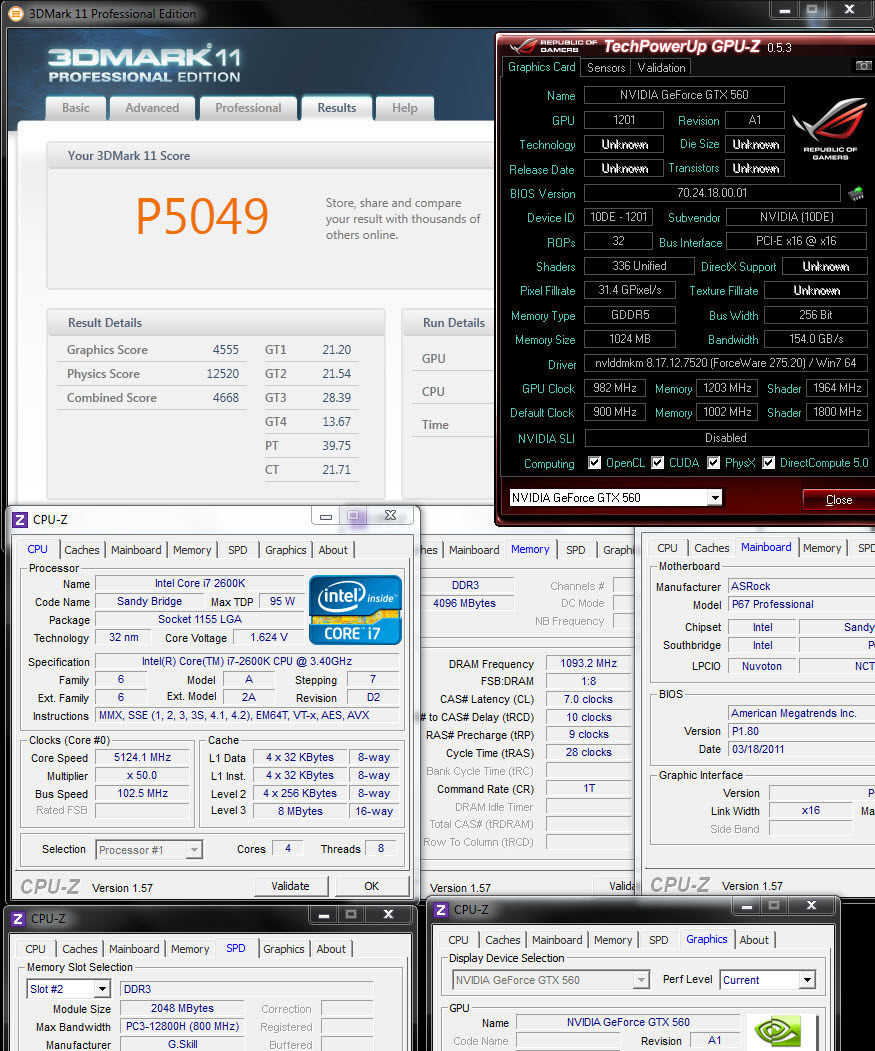
Task: Toggle the PhysX checkbox in GPU-Z
Action: click(713, 462)
